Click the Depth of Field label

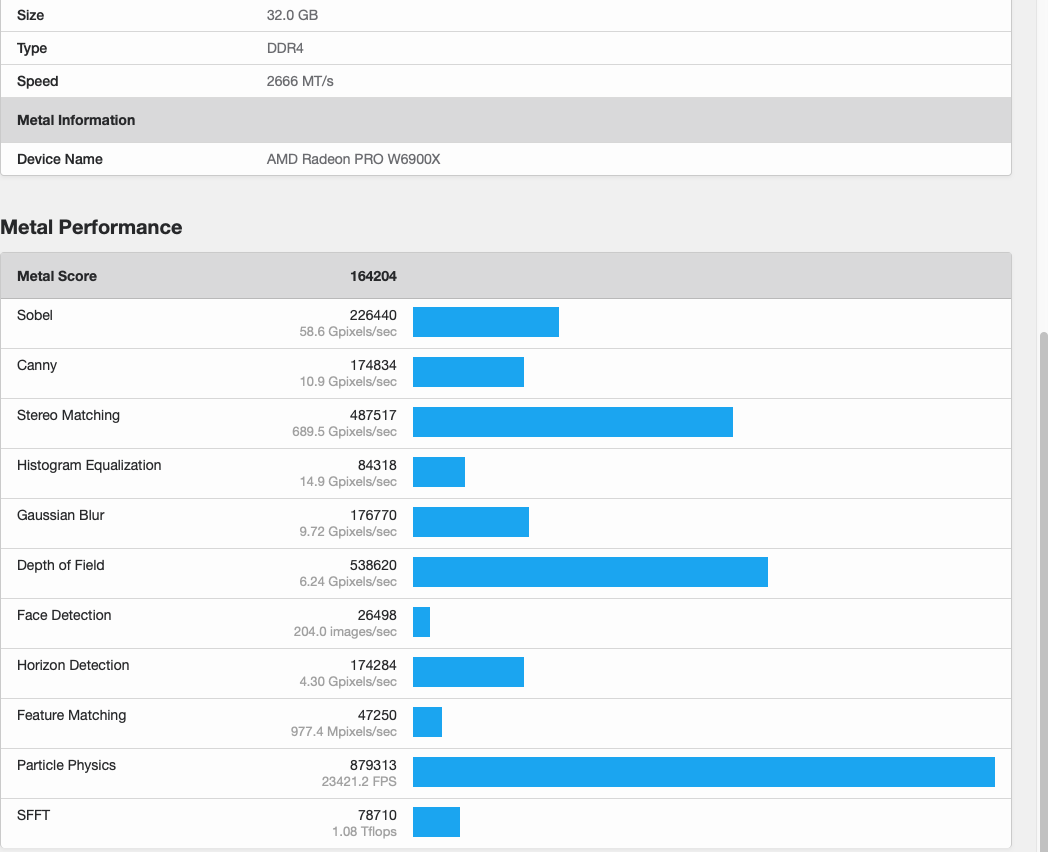[x=61, y=565]
